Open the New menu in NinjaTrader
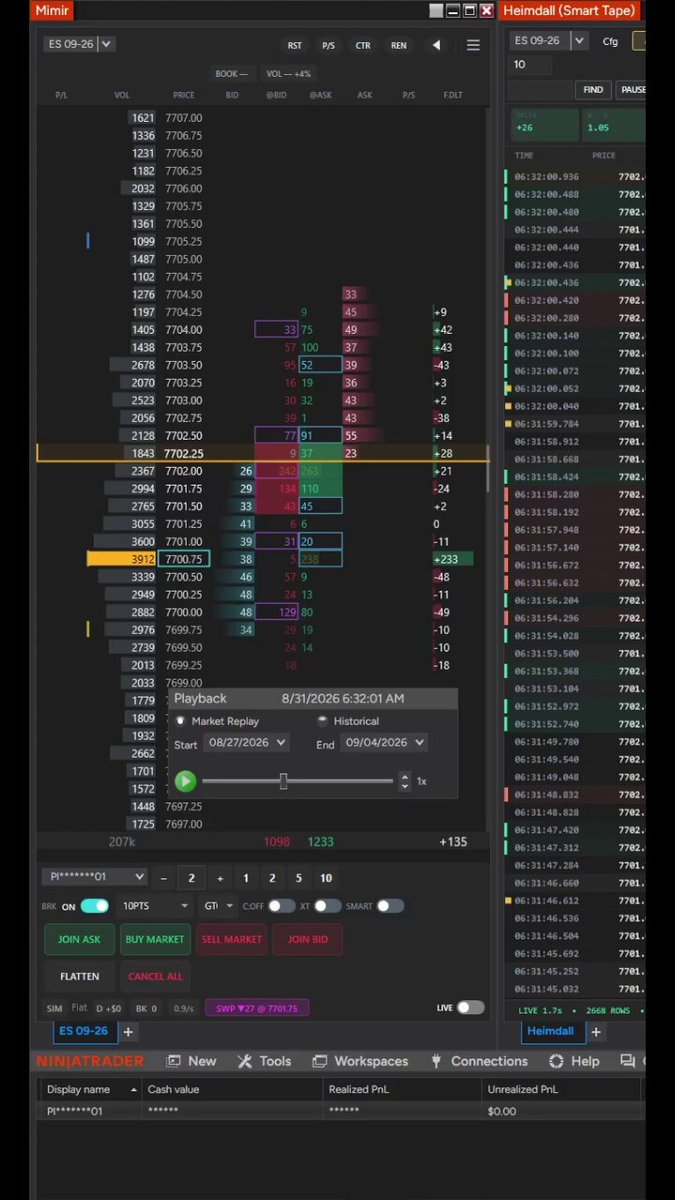This screenshot has width=675, height=1200. pos(191,1061)
